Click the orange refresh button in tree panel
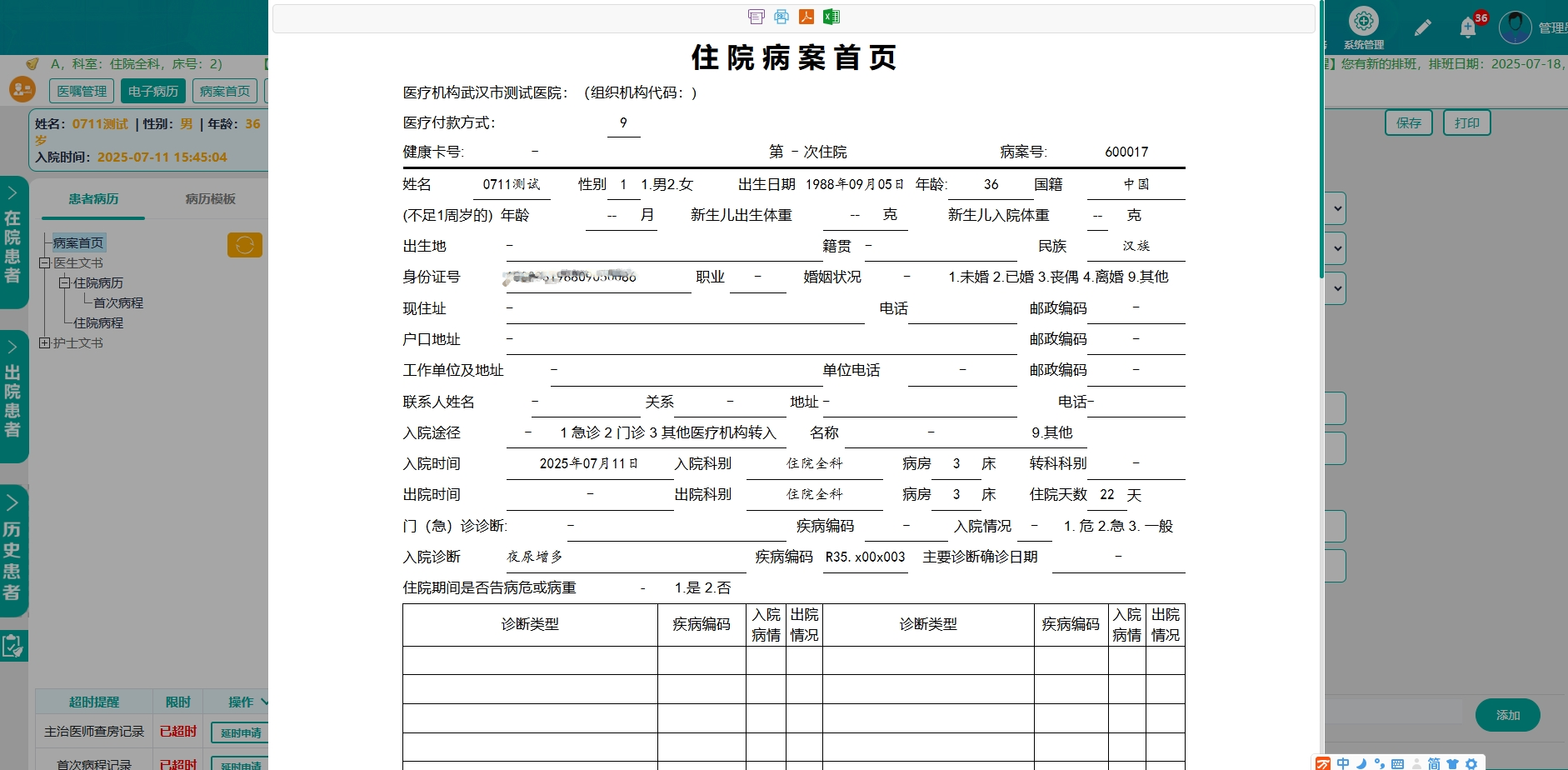This screenshot has width=1568, height=770. (x=245, y=245)
